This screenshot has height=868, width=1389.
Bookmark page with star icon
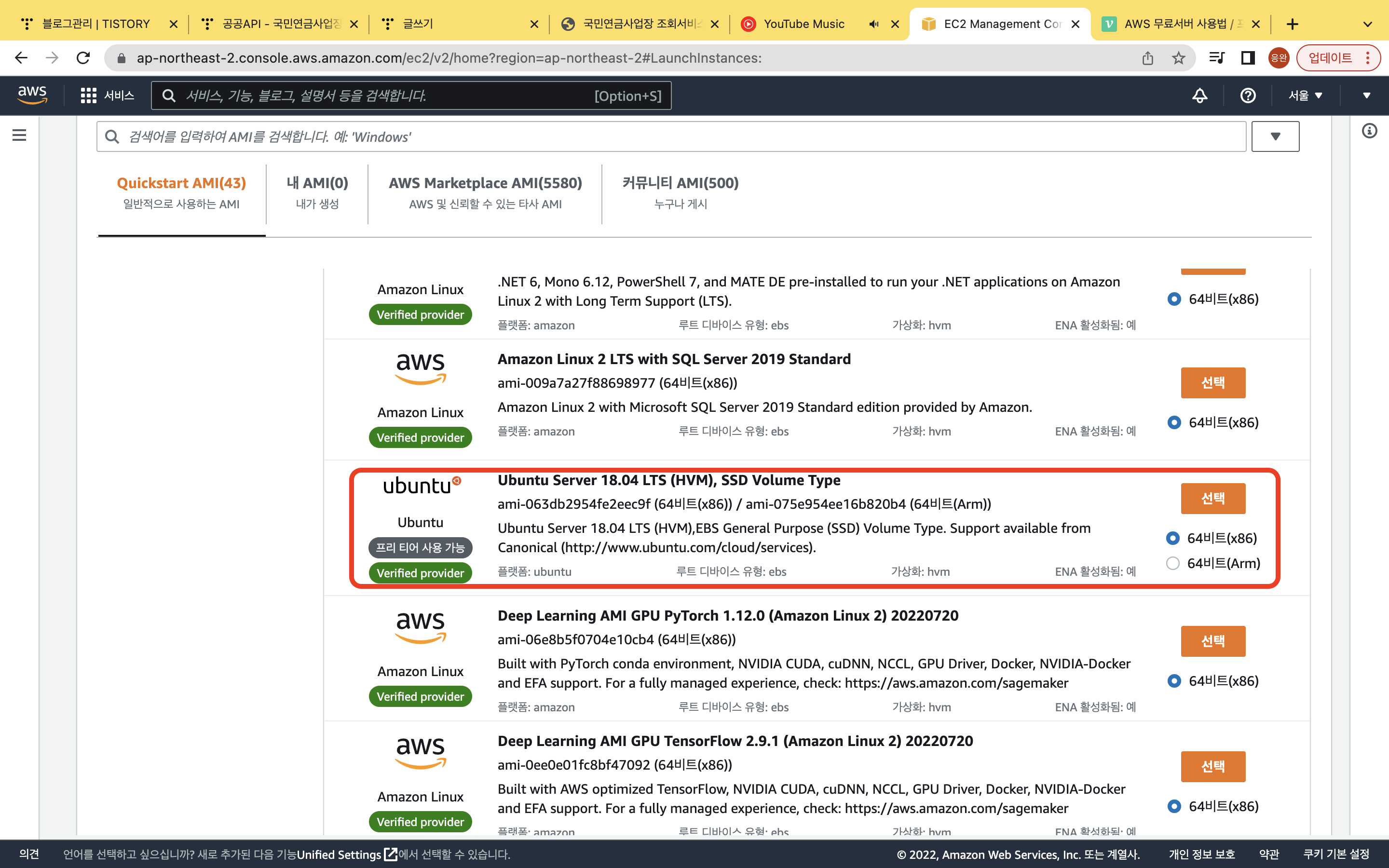click(x=1178, y=58)
